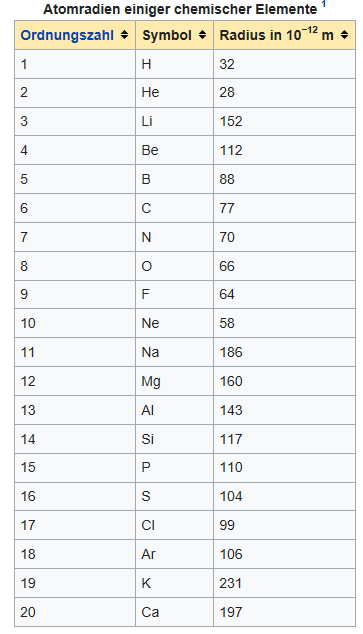Click the Radius in 10⁻¹² m header

pos(285,35)
